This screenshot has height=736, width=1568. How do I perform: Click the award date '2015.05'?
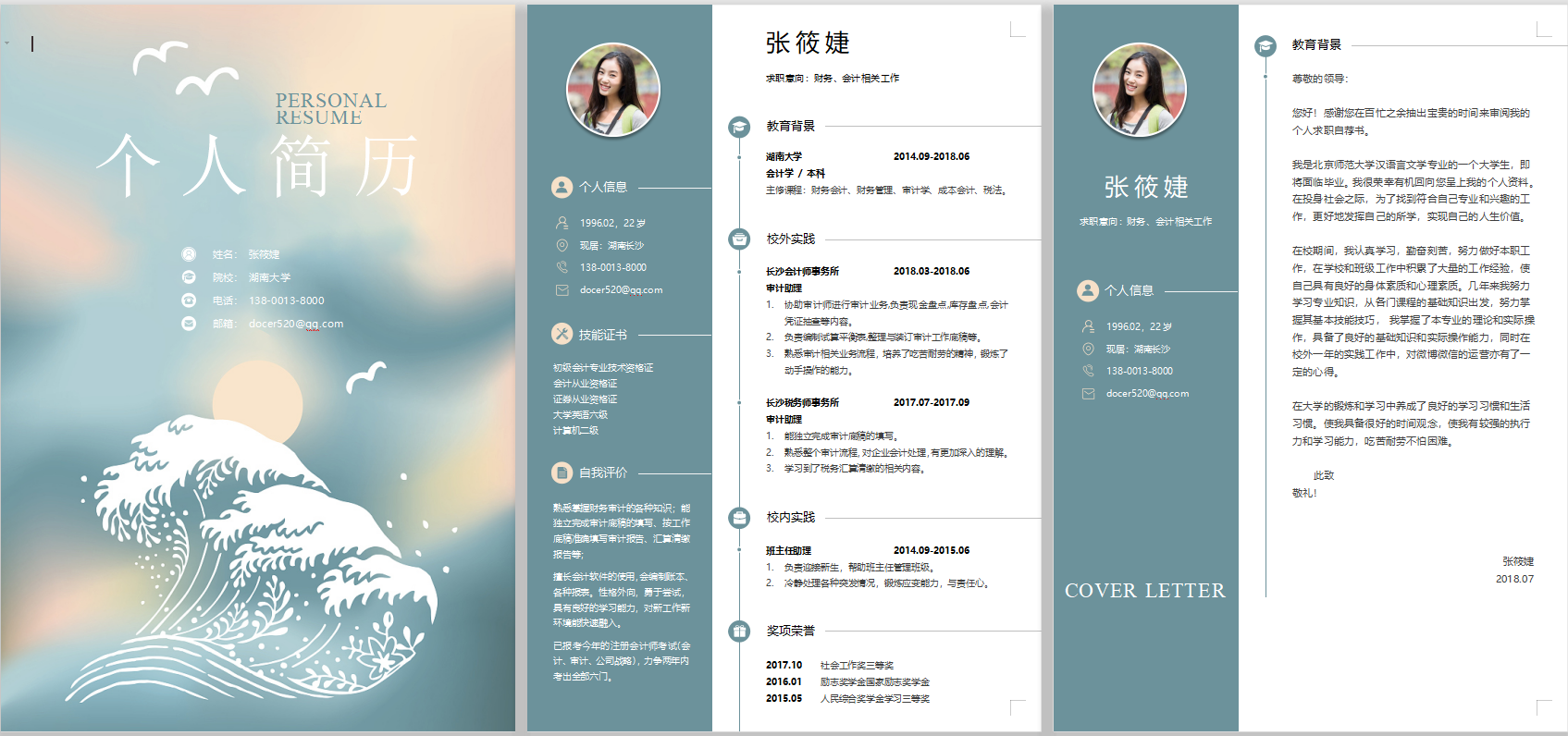pyautogui.click(x=784, y=699)
